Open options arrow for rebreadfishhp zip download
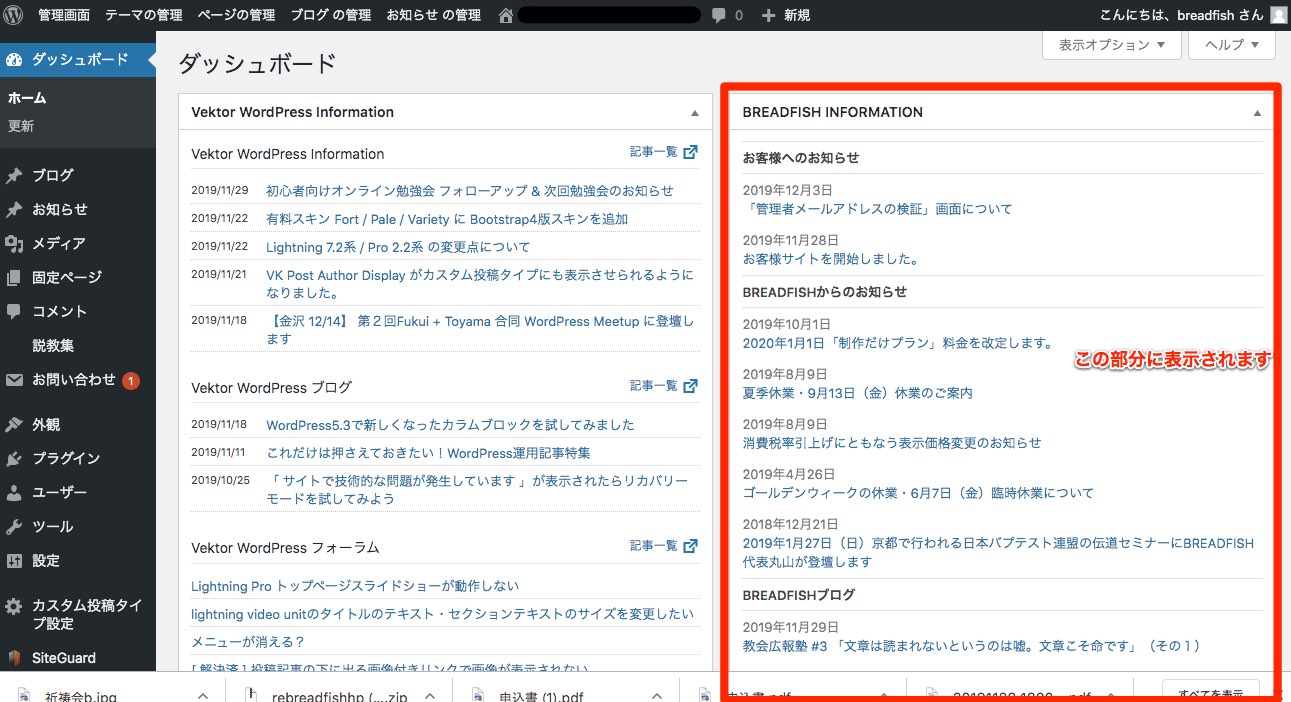The width and height of the screenshot is (1291, 702). pyautogui.click(x=428, y=695)
